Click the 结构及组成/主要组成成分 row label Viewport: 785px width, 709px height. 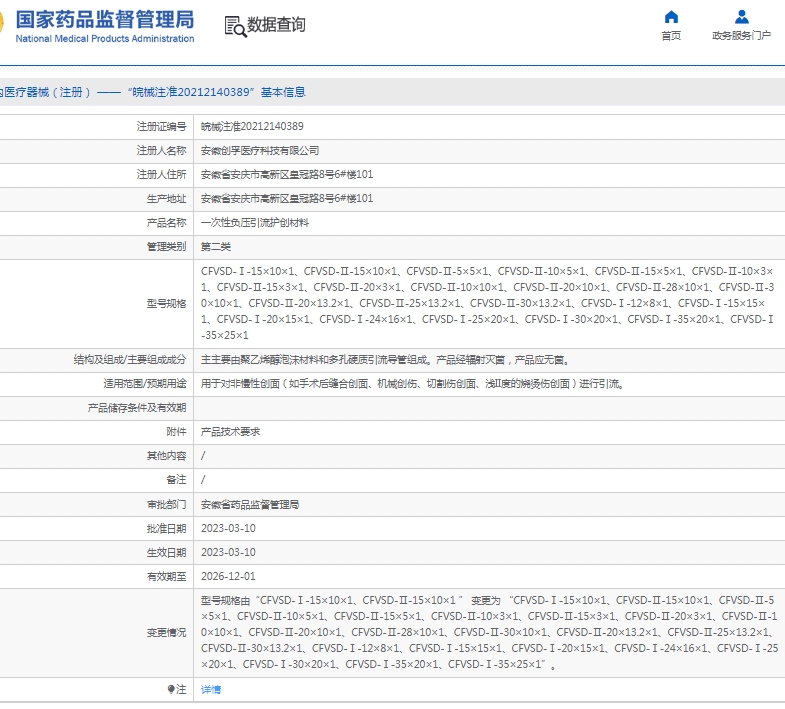[x=130, y=360]
